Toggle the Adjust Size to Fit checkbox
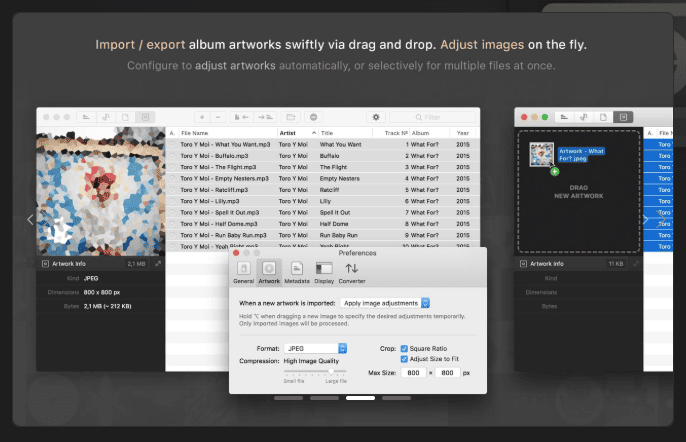Screen dimensions: 686x442 point(404,359)
